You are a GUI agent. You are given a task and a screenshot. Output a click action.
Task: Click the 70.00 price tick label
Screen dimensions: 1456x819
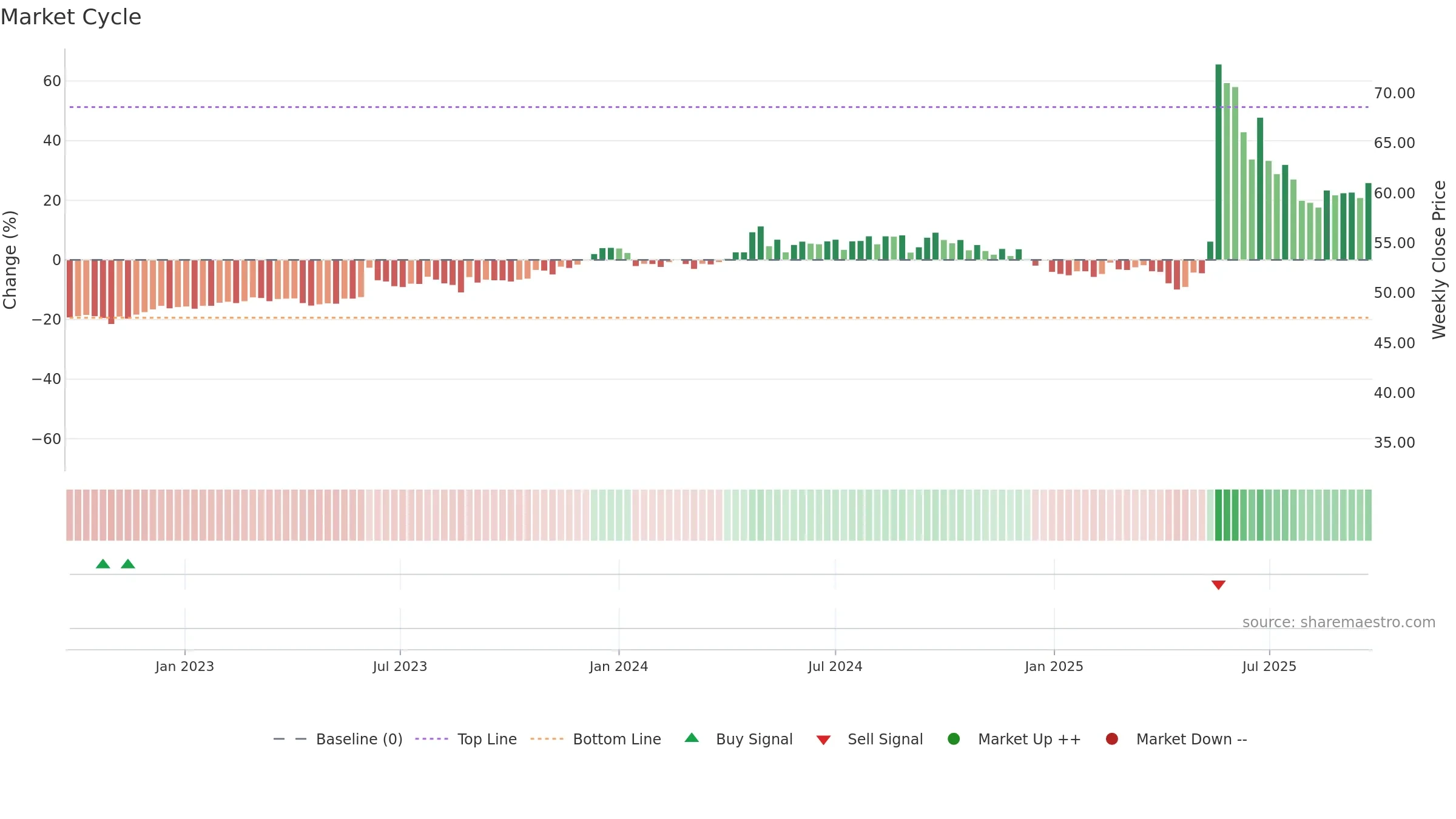tap(1394, 93)
